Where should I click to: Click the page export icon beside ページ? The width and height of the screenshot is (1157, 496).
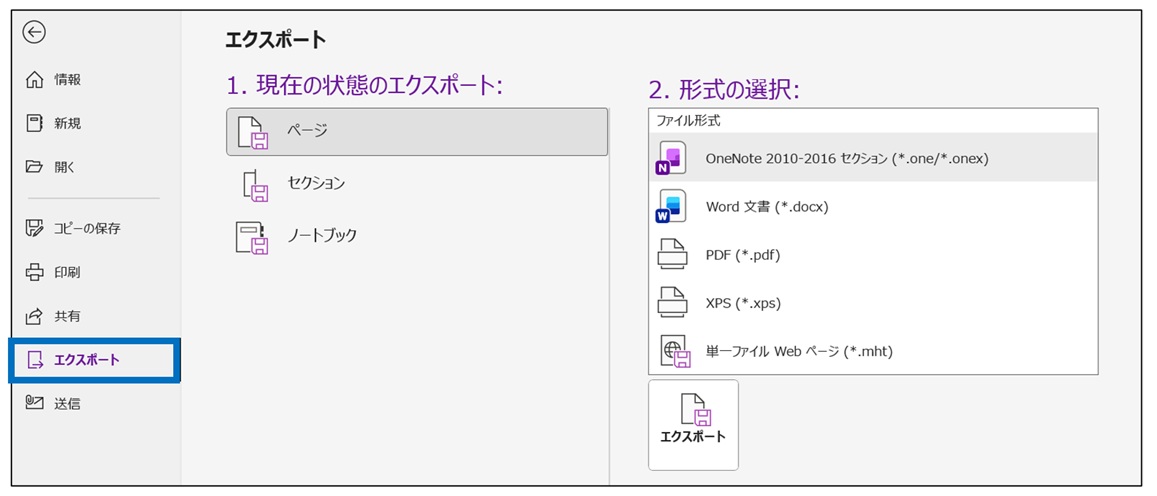pyautogui.click(x=253, y=132)
